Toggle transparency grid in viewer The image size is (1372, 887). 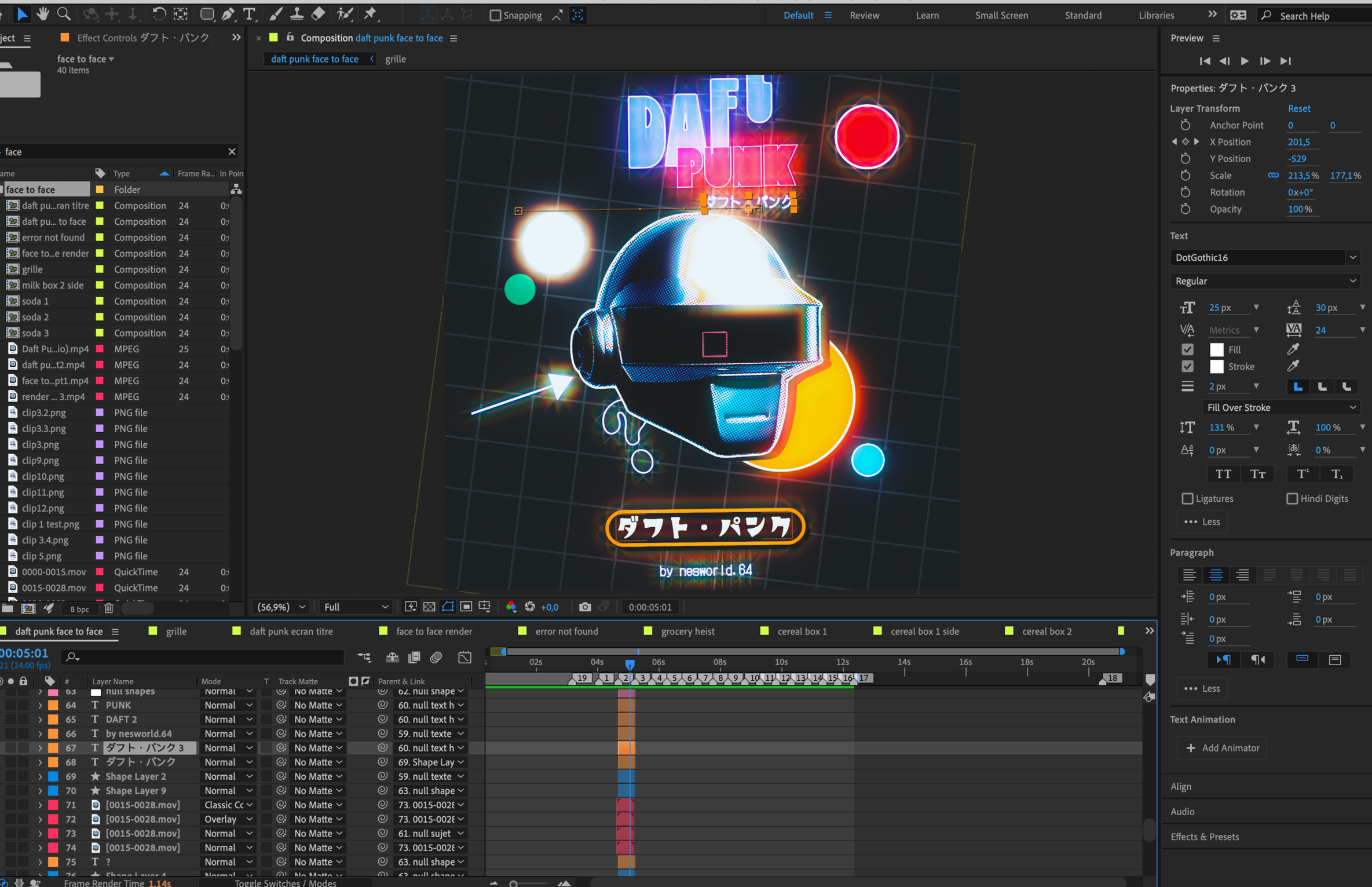point(429,607)
